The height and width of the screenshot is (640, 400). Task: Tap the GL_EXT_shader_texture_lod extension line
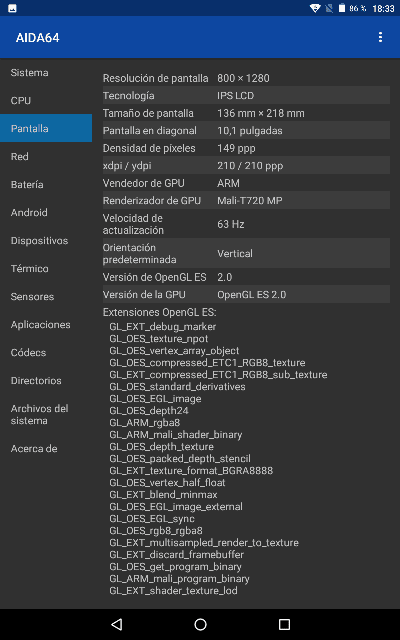(x=173, y=591)
